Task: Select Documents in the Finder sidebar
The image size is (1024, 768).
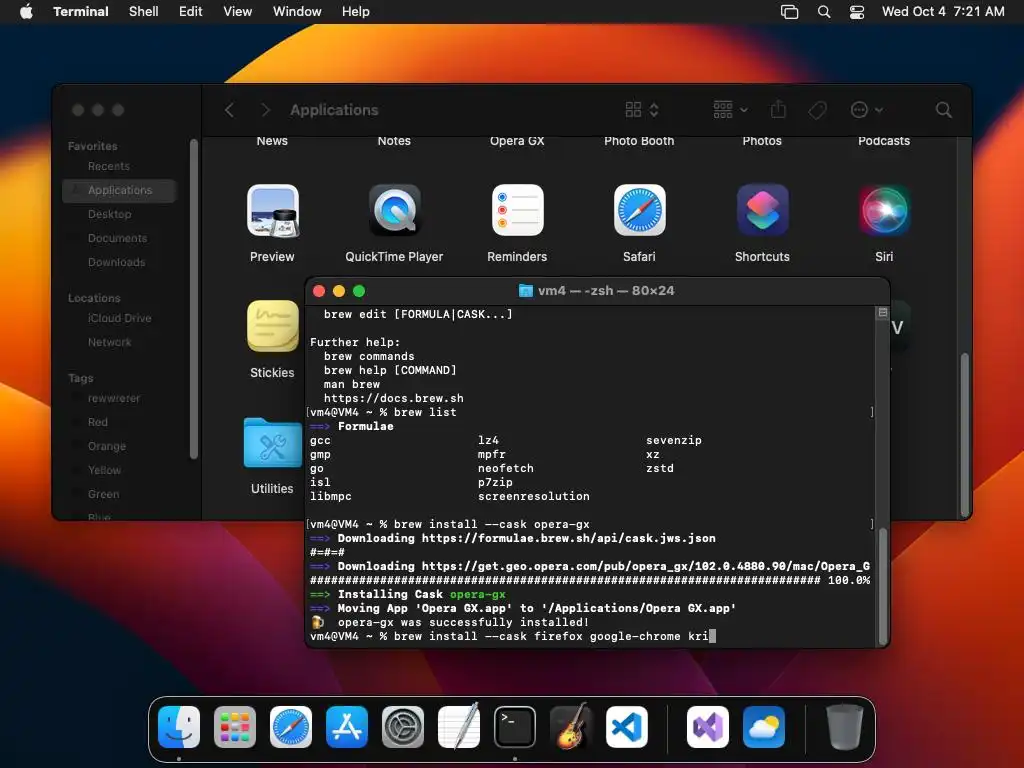Action: [x=120, y=238]
